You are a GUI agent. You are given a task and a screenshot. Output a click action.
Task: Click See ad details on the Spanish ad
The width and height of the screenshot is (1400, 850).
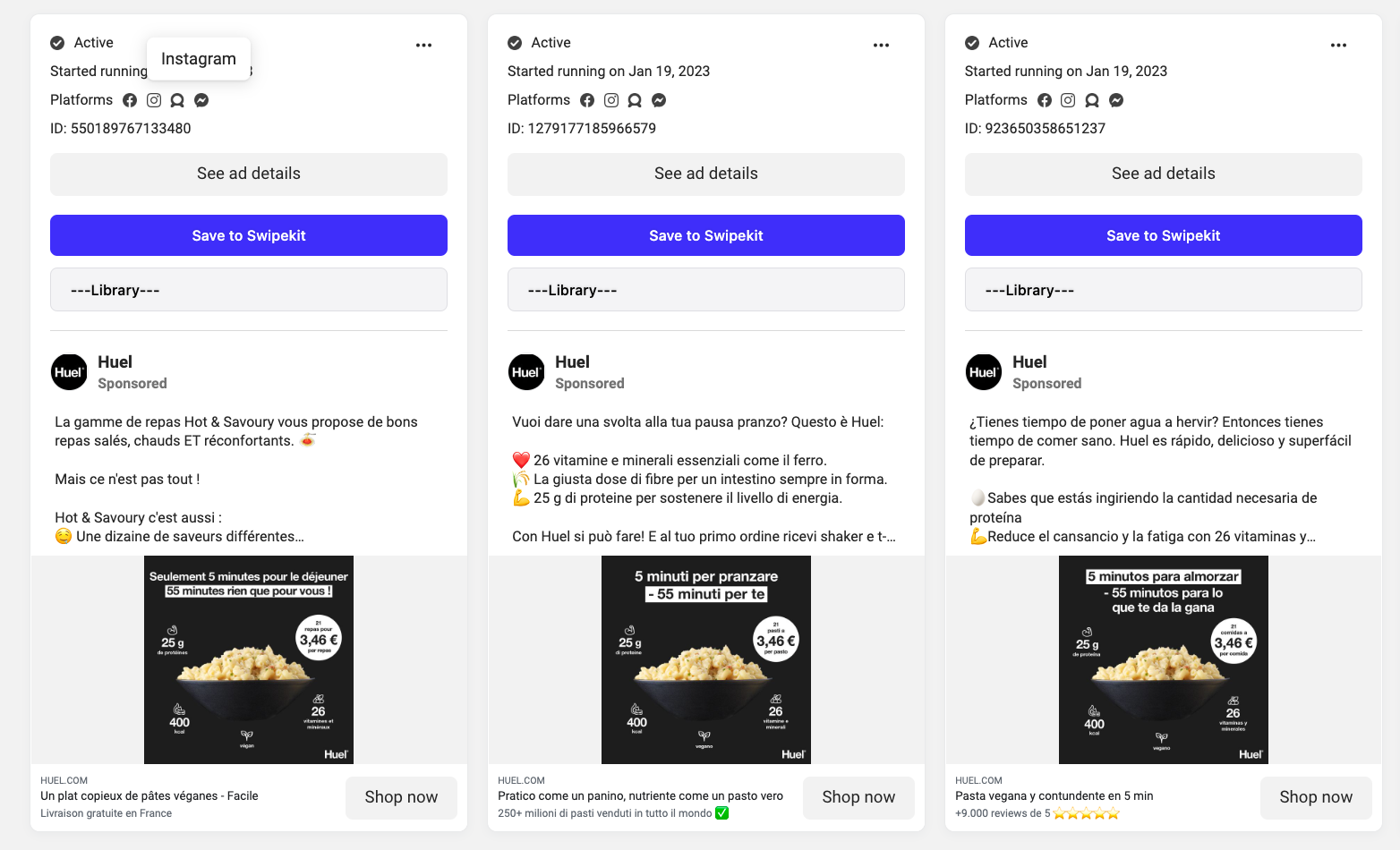[x=1163, y=174]
